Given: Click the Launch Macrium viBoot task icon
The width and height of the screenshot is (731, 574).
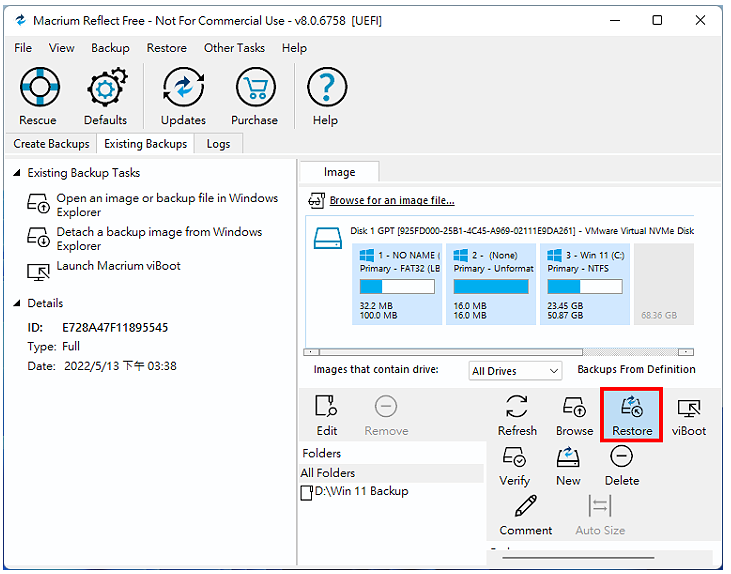Looking at the screenshot, I should click(38, 271).
